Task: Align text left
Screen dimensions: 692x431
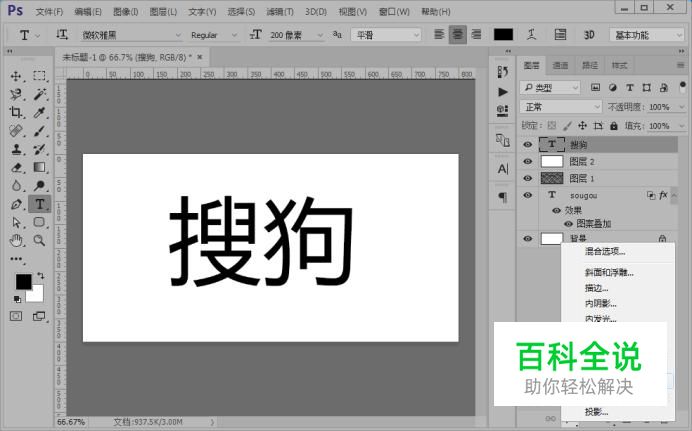Action: click(439, 34)
